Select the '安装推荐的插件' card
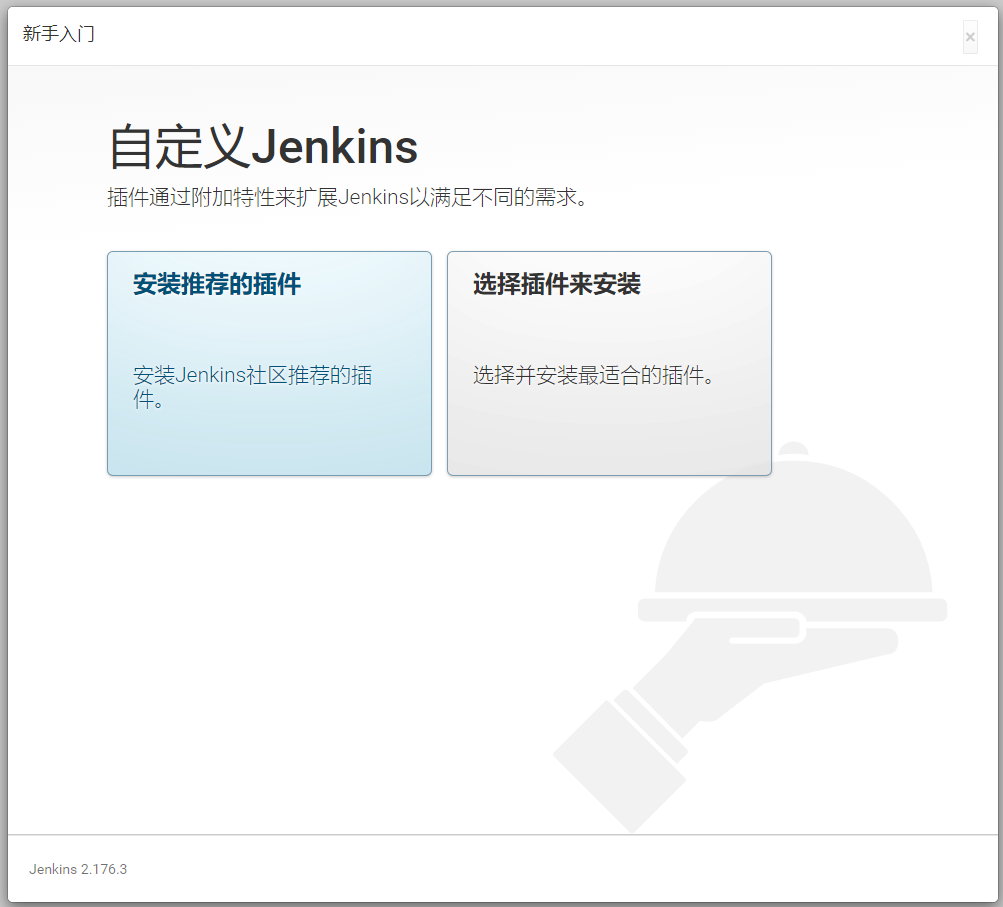The image size is (1003, 907). (268, 363)
